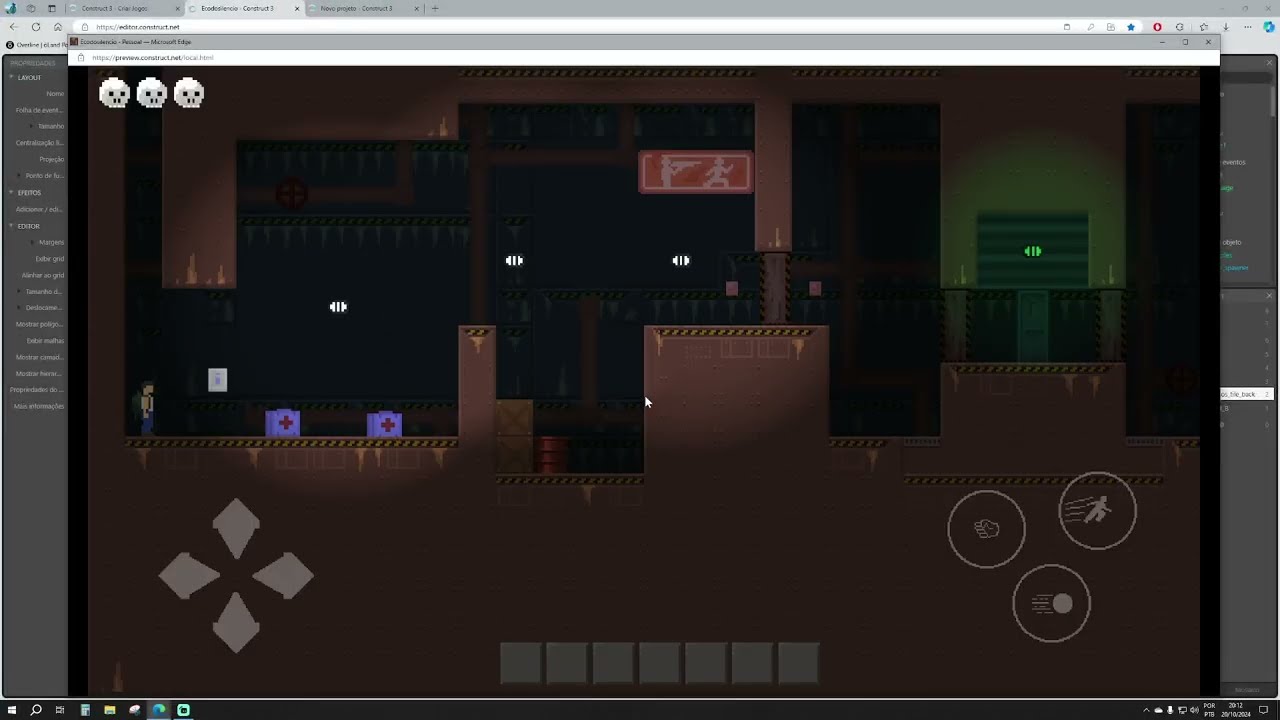Open Windows taskbar search

click(36, 710)
